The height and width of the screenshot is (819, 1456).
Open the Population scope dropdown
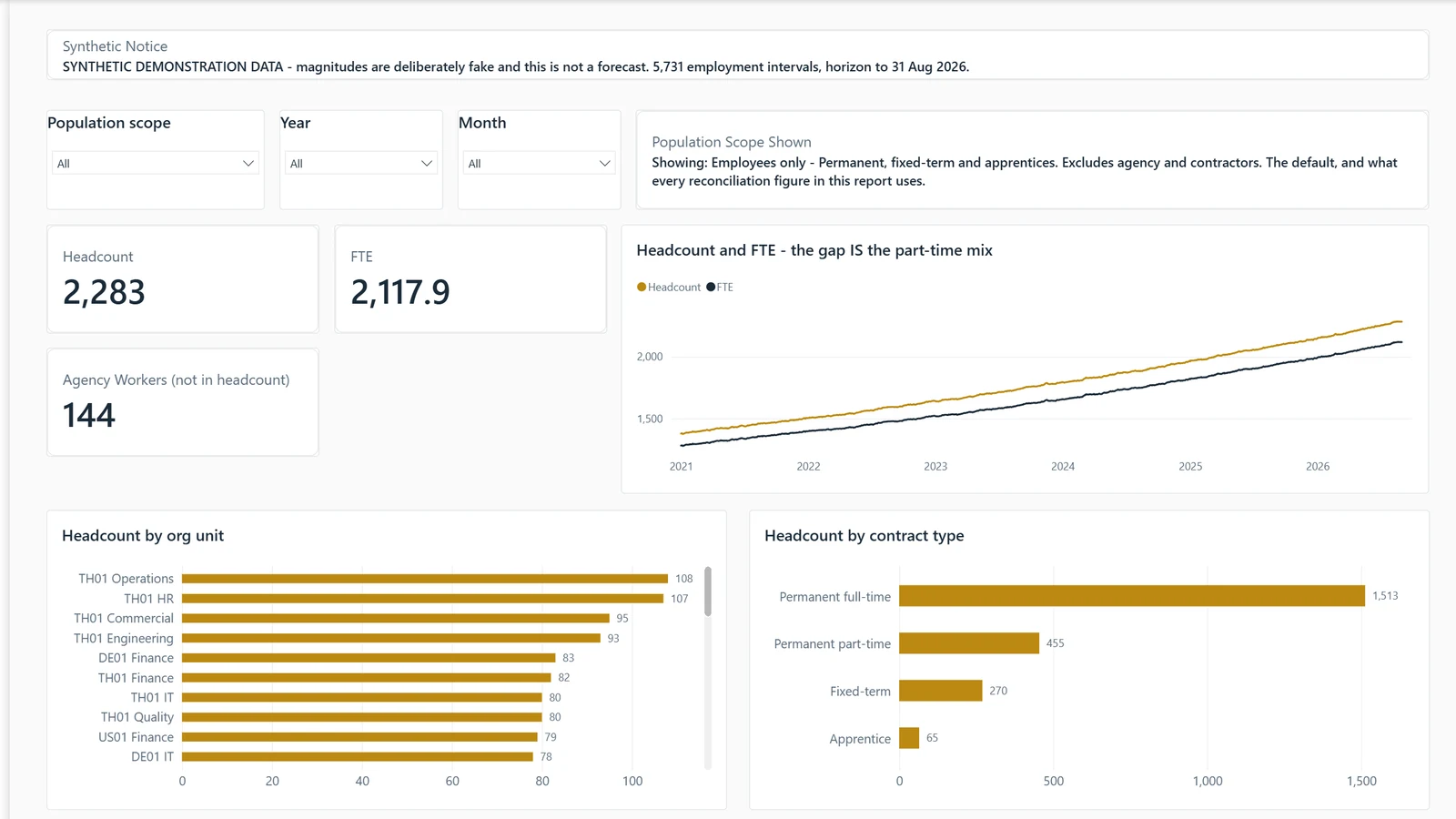[155, 163]
